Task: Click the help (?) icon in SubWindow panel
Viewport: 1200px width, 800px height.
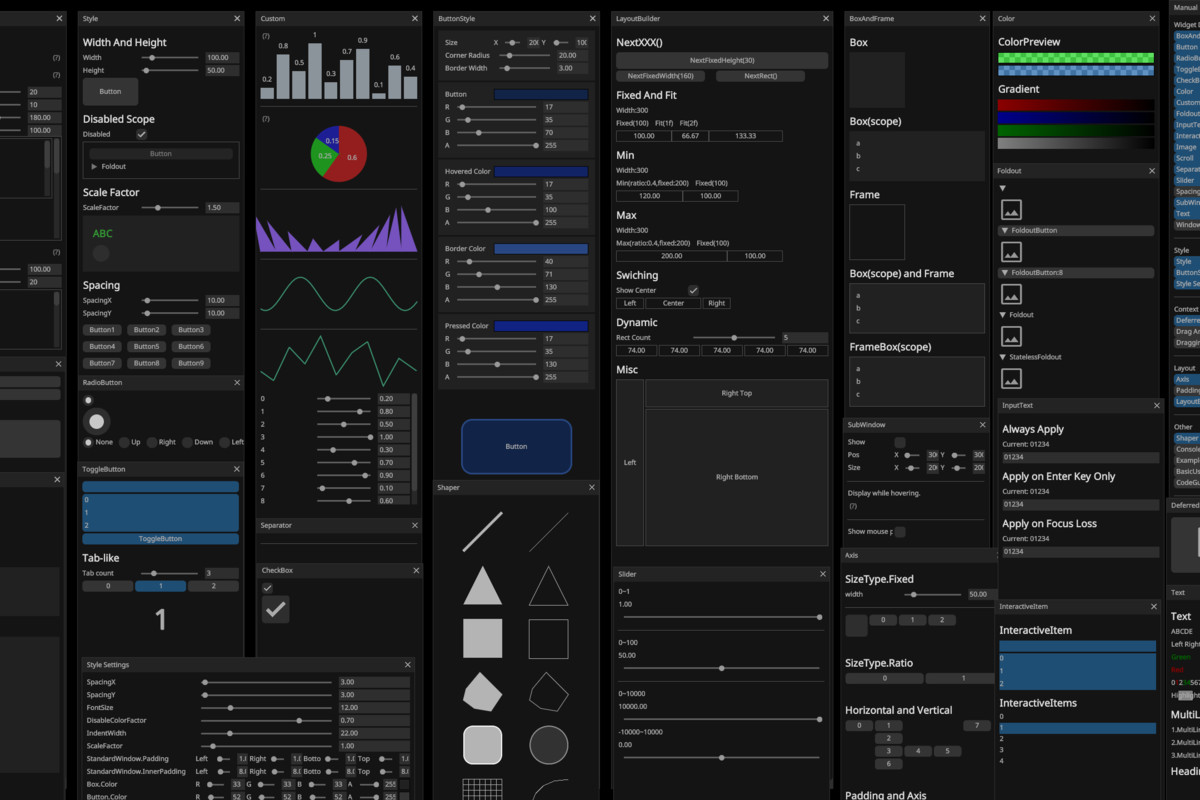Action: pos(852,506)
